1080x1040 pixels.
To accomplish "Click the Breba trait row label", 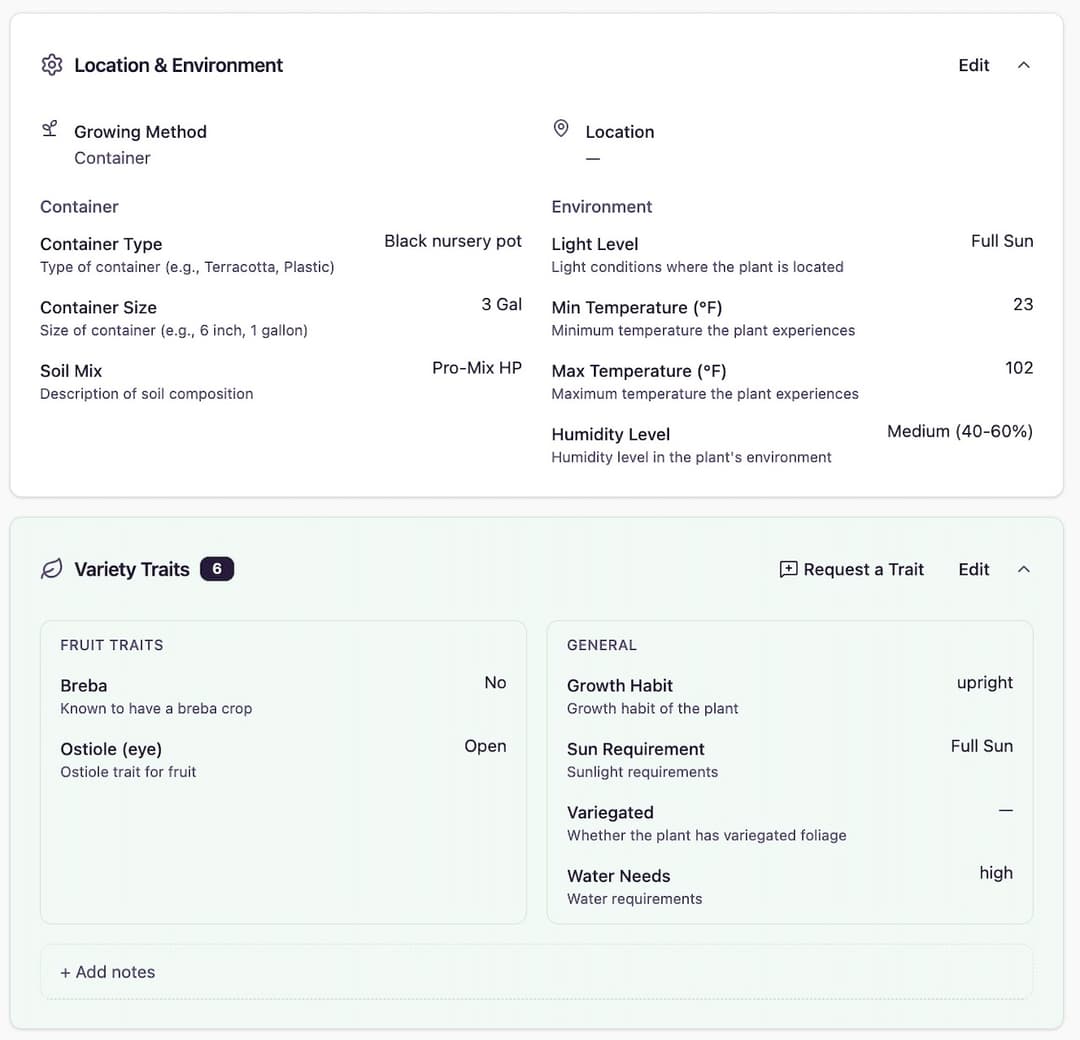I will 84,686.
